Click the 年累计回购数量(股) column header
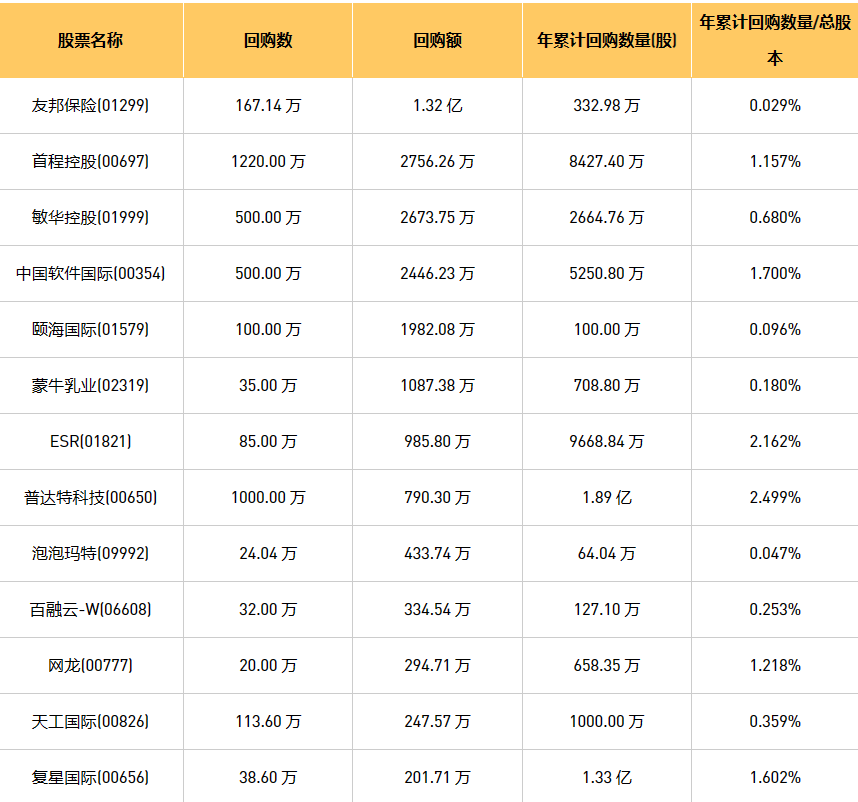 pos(606,41)
